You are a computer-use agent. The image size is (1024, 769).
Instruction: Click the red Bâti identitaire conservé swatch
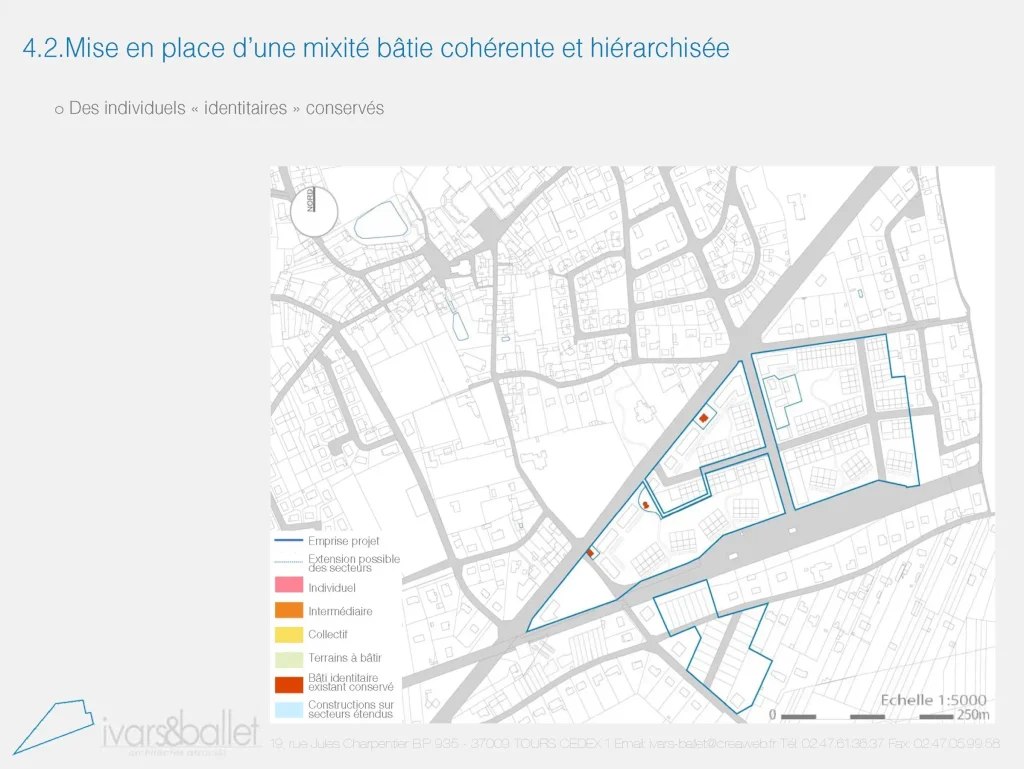coord(288,683)
